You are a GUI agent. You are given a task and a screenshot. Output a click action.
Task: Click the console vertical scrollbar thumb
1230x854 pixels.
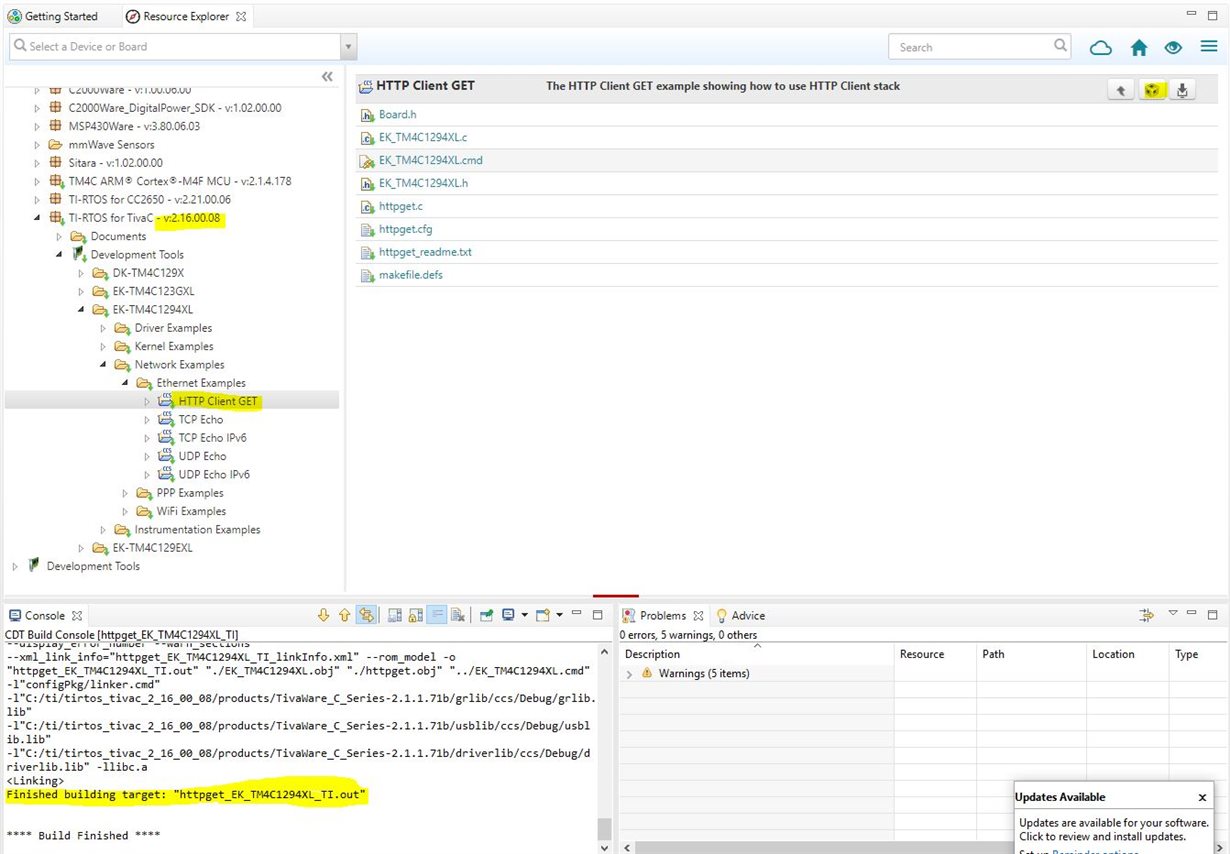(x=604, y=830)
